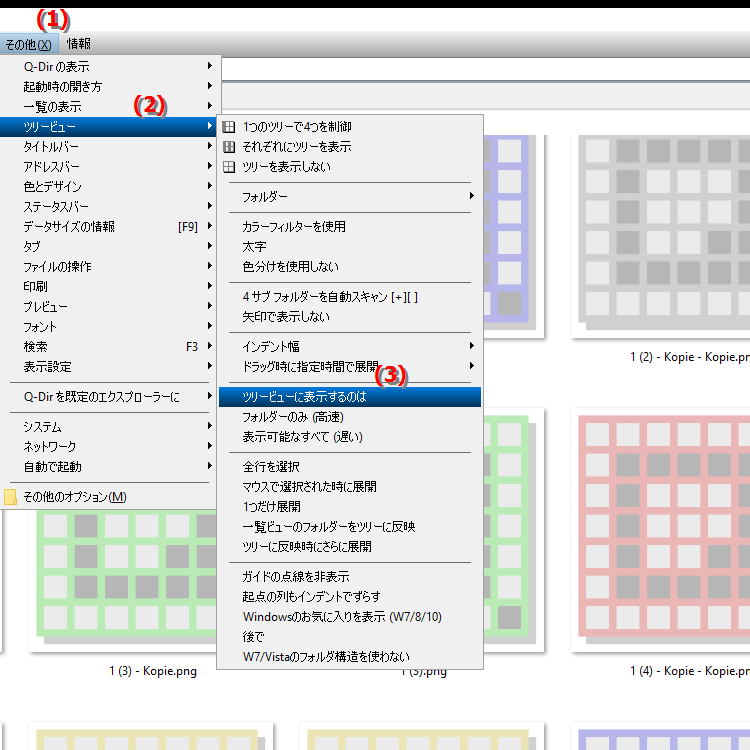
Task: Toggle ガイドの点線を非表示
Action: coord(350,577)
